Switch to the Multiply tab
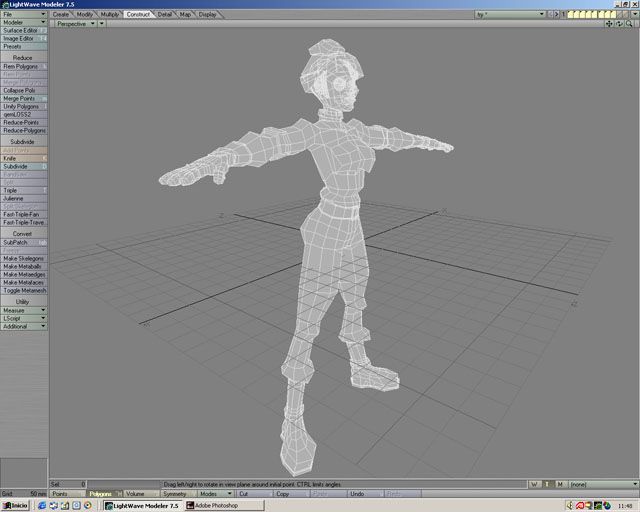 (x=109, y=14)
